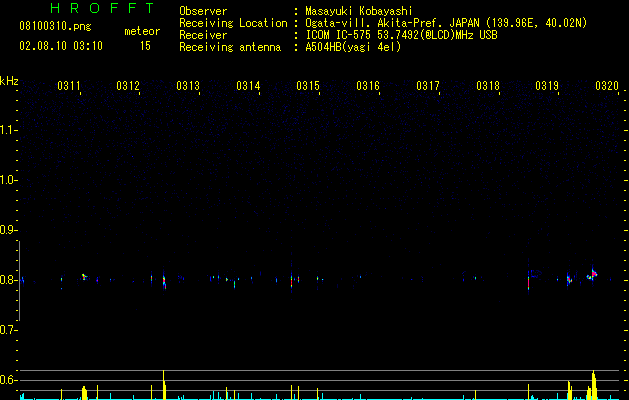Click the meteor echo just after 0312

pos(164,280)
